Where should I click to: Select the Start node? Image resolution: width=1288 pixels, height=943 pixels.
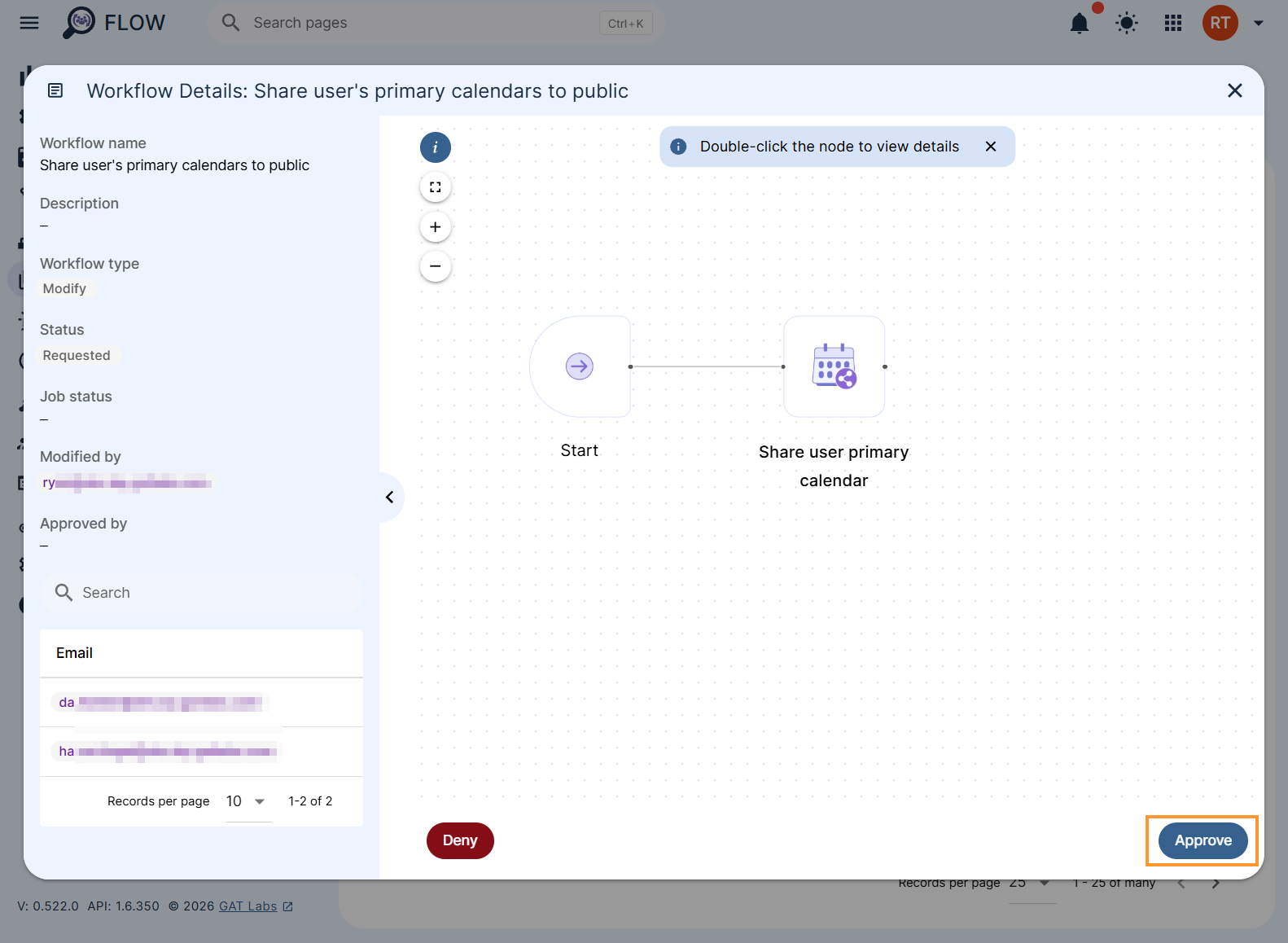click(x=580, y=366)
